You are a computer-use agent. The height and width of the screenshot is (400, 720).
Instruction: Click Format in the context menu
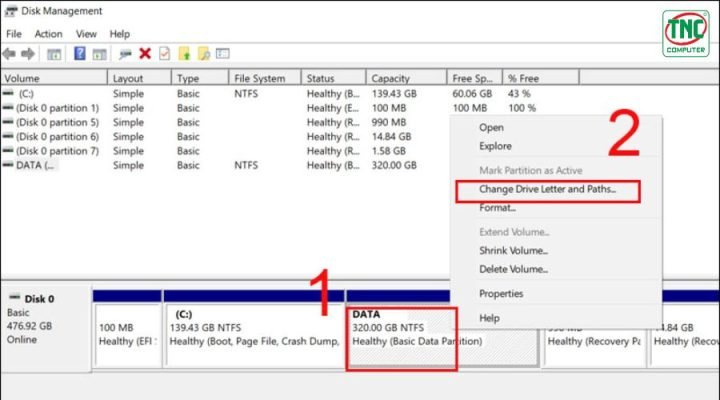coord(497,208)
